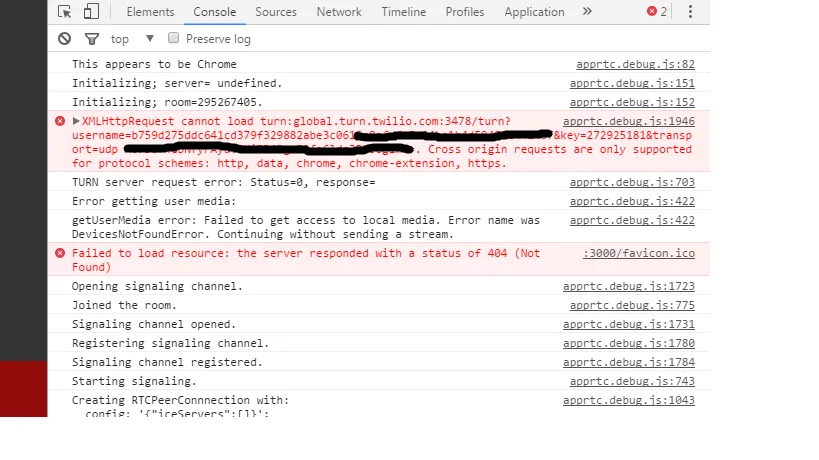The width and height of the screenshot is (819, 460).
Task: Open the Sources tab
Action: tap(276, 11)
